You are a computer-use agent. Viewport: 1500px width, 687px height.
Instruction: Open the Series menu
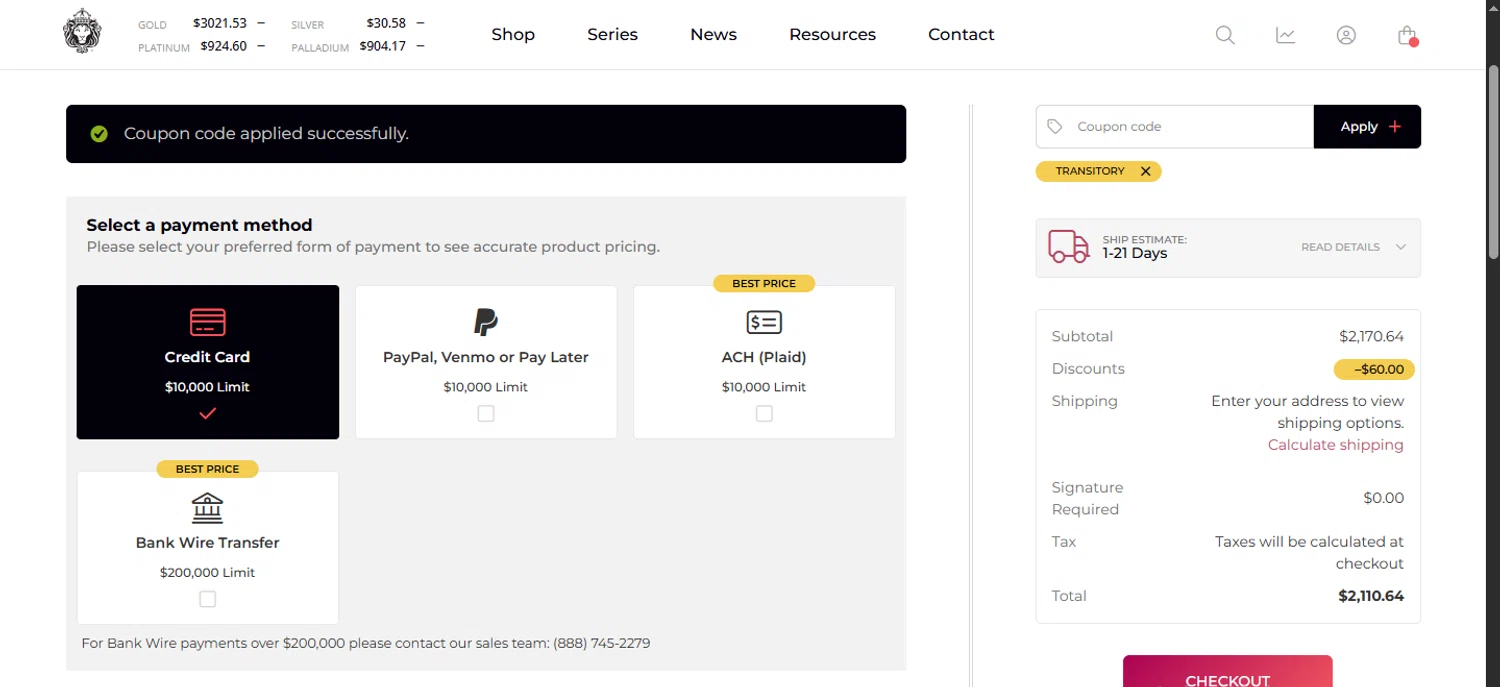click(612, 34)
